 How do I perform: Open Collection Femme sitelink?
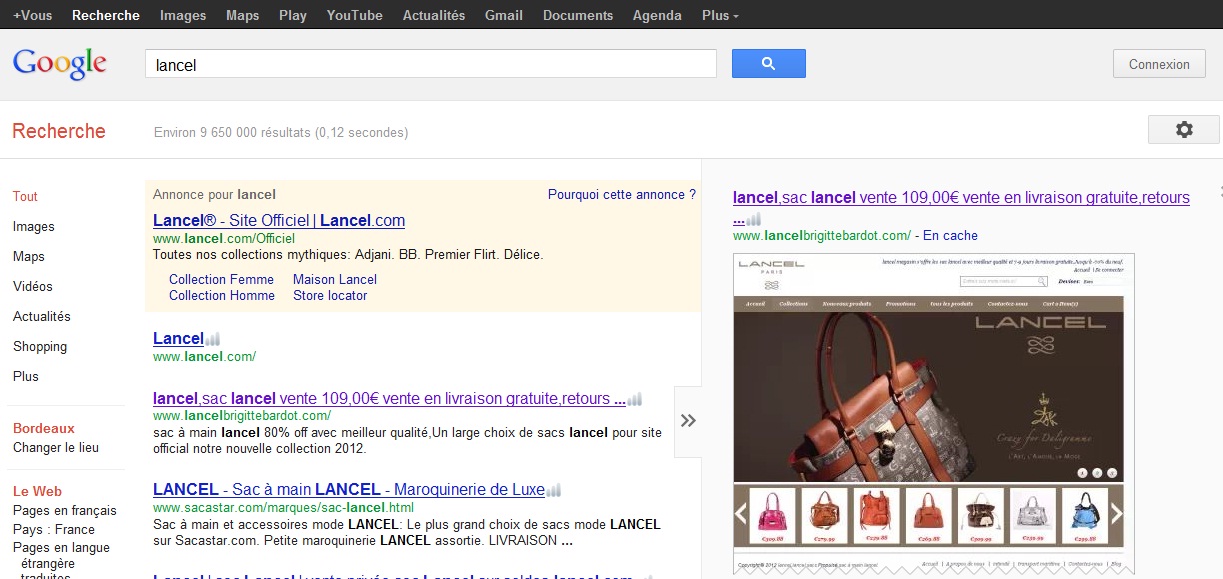click(x=221, y=279)
